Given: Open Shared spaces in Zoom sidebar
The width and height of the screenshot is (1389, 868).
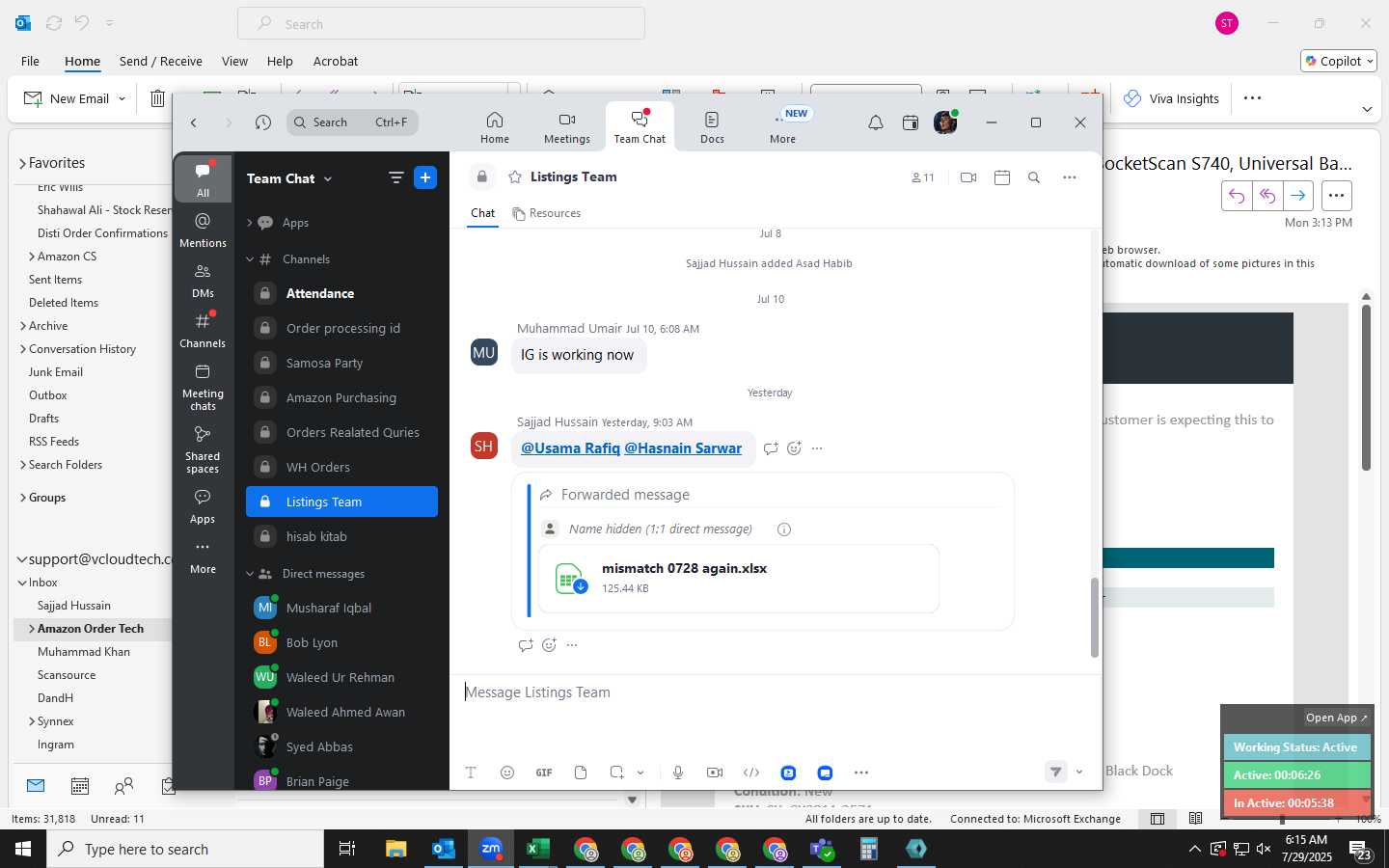Looking at the screenshot, I should tap(203, 449).
